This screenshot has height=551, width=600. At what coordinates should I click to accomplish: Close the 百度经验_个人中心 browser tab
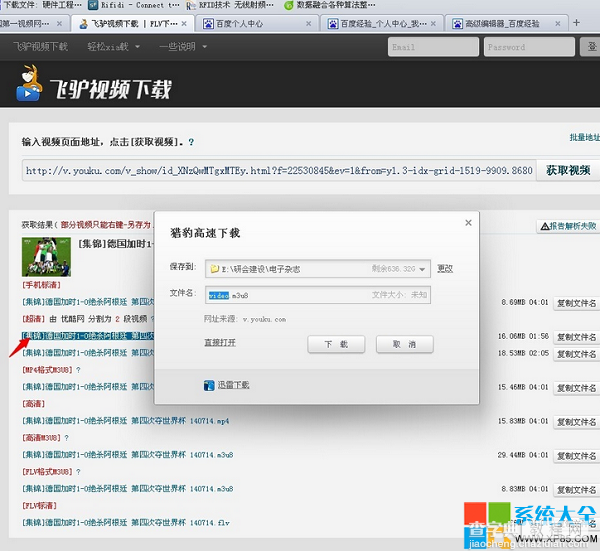[x=433, y=24]
